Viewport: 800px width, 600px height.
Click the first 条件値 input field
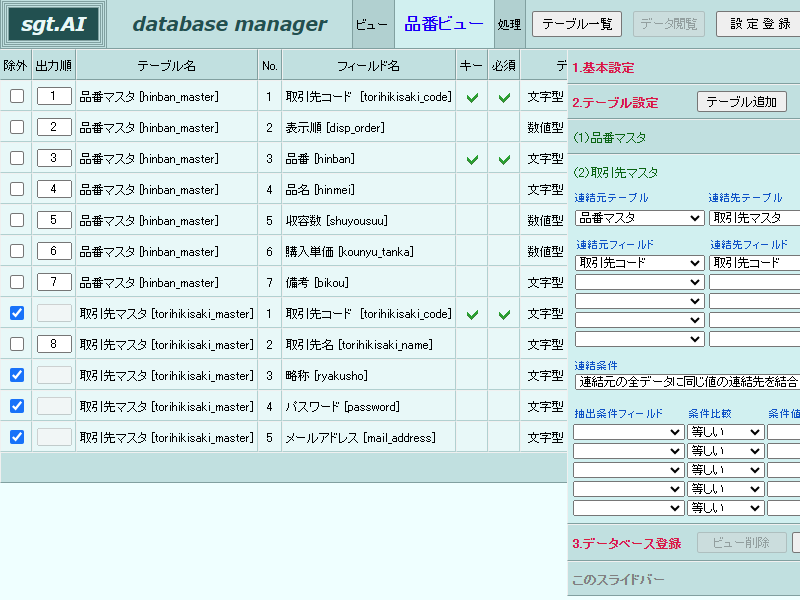pos(784,432)
